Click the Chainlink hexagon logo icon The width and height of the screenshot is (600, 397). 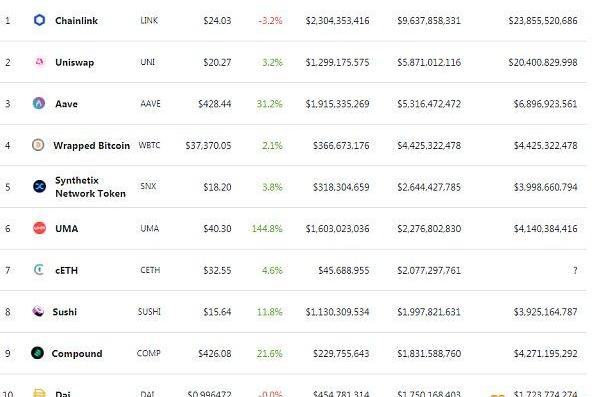tap(39, 20)
